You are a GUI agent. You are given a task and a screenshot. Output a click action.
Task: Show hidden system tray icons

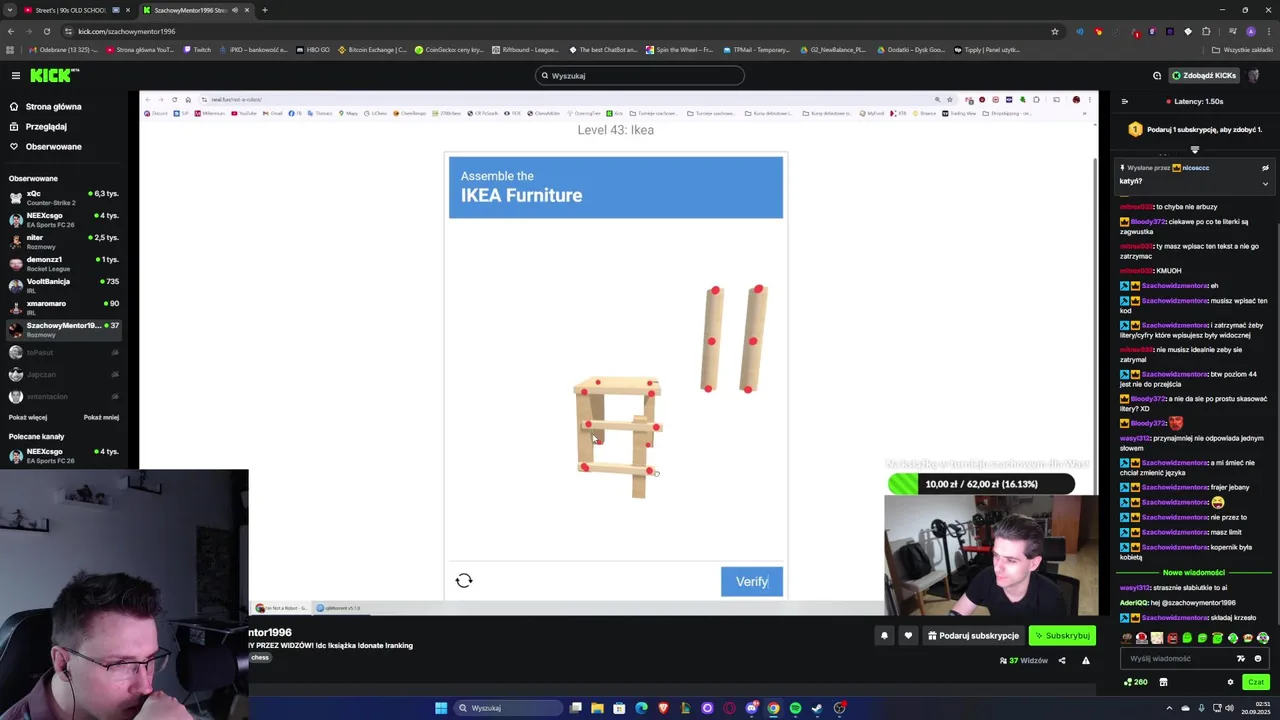[x=1169, y=708]
